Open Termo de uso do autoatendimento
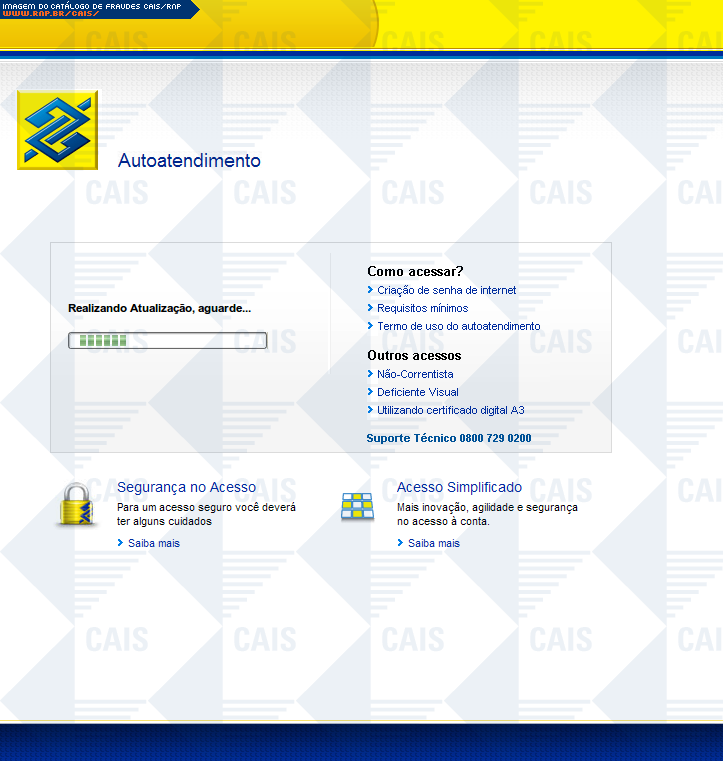Screen dimensions: 723x761 tap(458, 326)
